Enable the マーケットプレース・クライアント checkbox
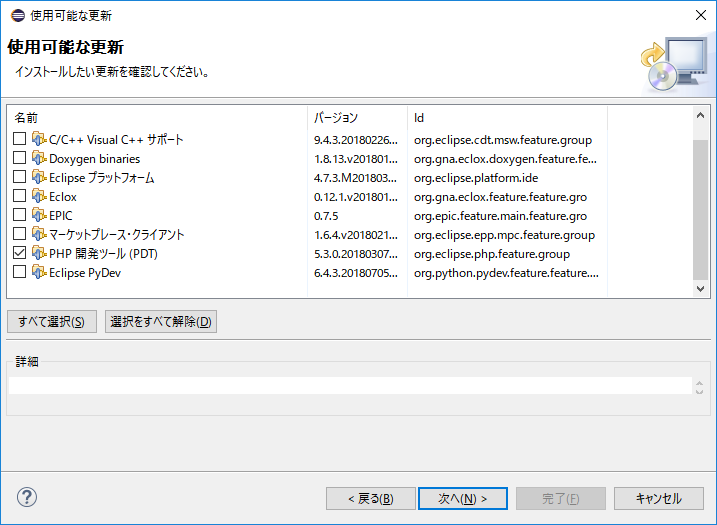The height and width of the screenshot is (525, 717). click(x=20, y=234)
